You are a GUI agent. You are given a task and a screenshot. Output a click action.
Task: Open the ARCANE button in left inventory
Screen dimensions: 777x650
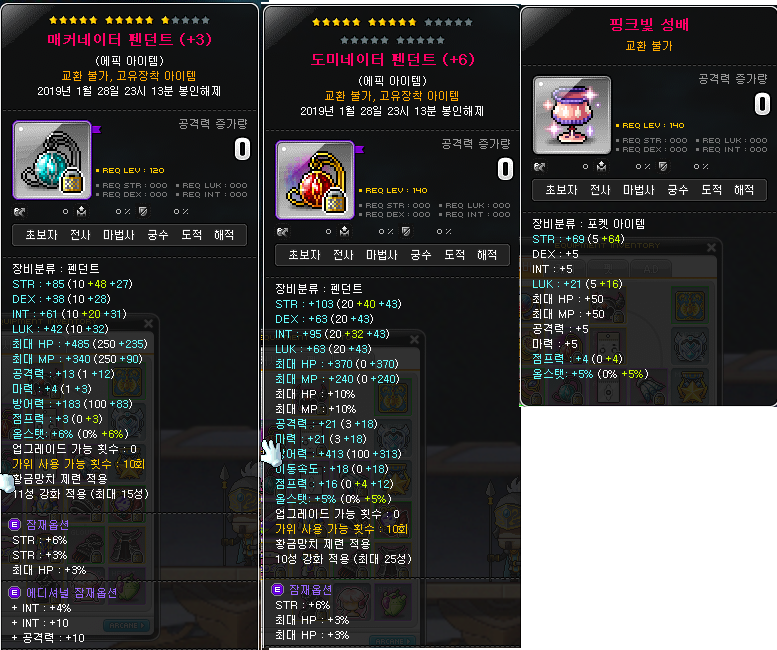[127, 626]
